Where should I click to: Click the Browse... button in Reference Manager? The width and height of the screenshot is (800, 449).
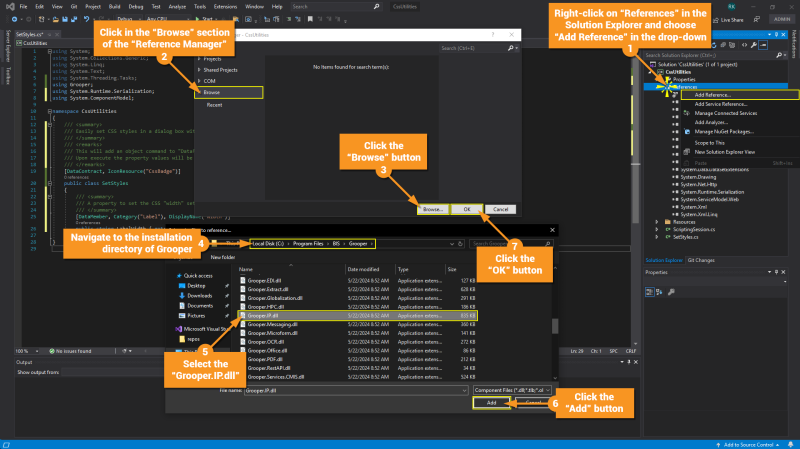[433, 209]
